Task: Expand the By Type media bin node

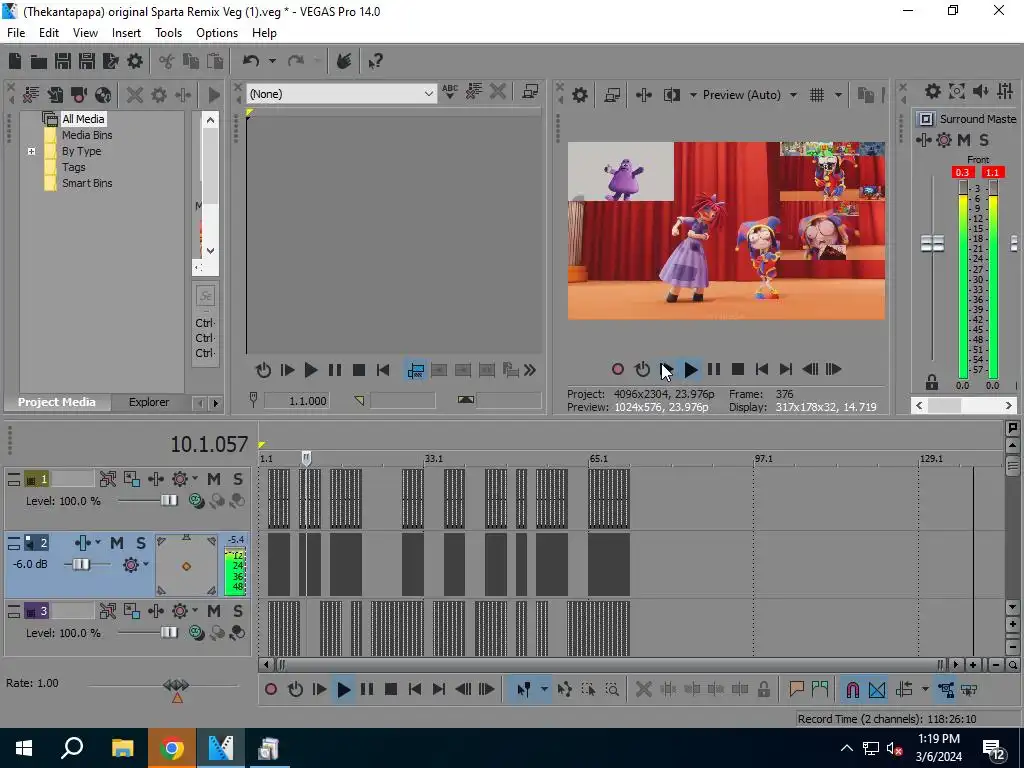Action: [x=31, y=152]
